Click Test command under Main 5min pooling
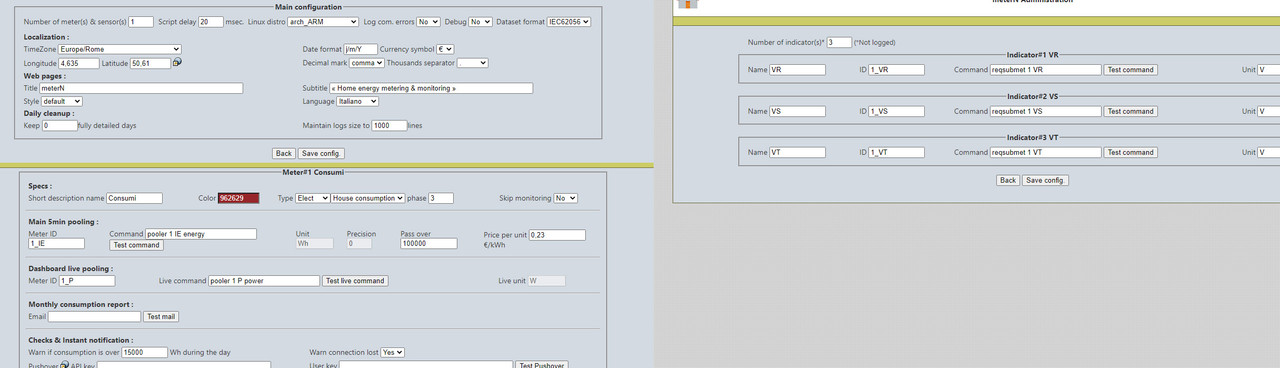The height and width of the screenshot is (368, 1280). pos(136,245)
